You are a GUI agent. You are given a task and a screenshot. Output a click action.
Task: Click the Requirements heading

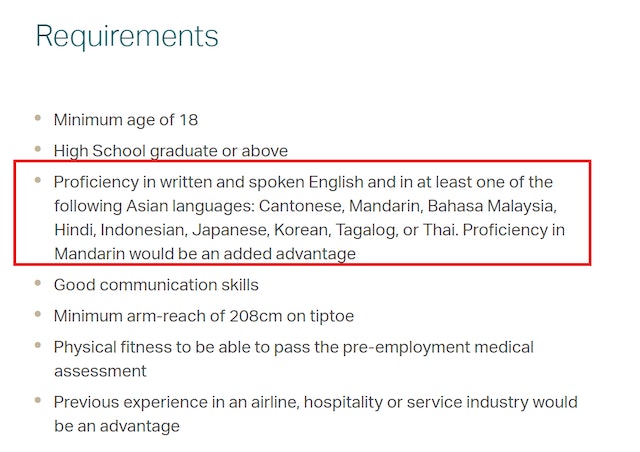(127, 37)
